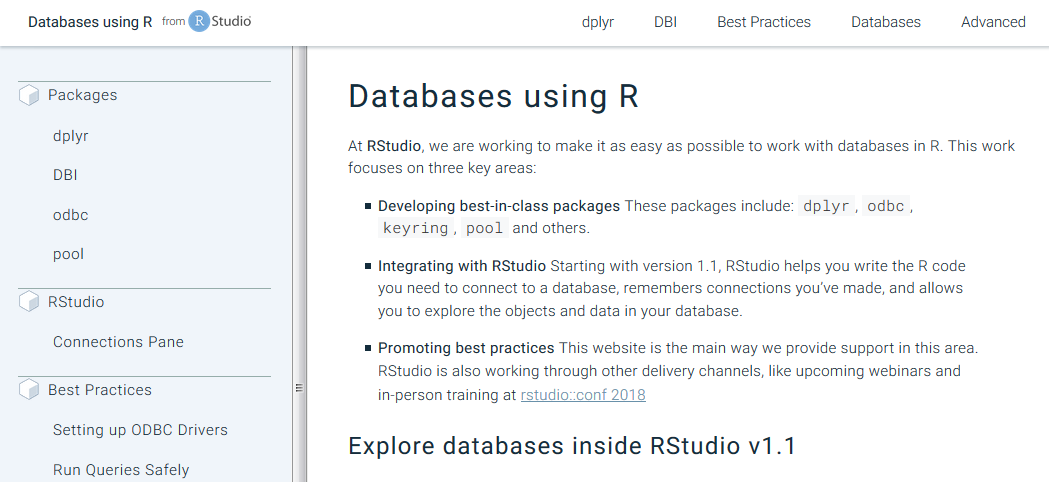1049x482 pixels.
Task: Select odbc in the sidebar
Action: 70,215
